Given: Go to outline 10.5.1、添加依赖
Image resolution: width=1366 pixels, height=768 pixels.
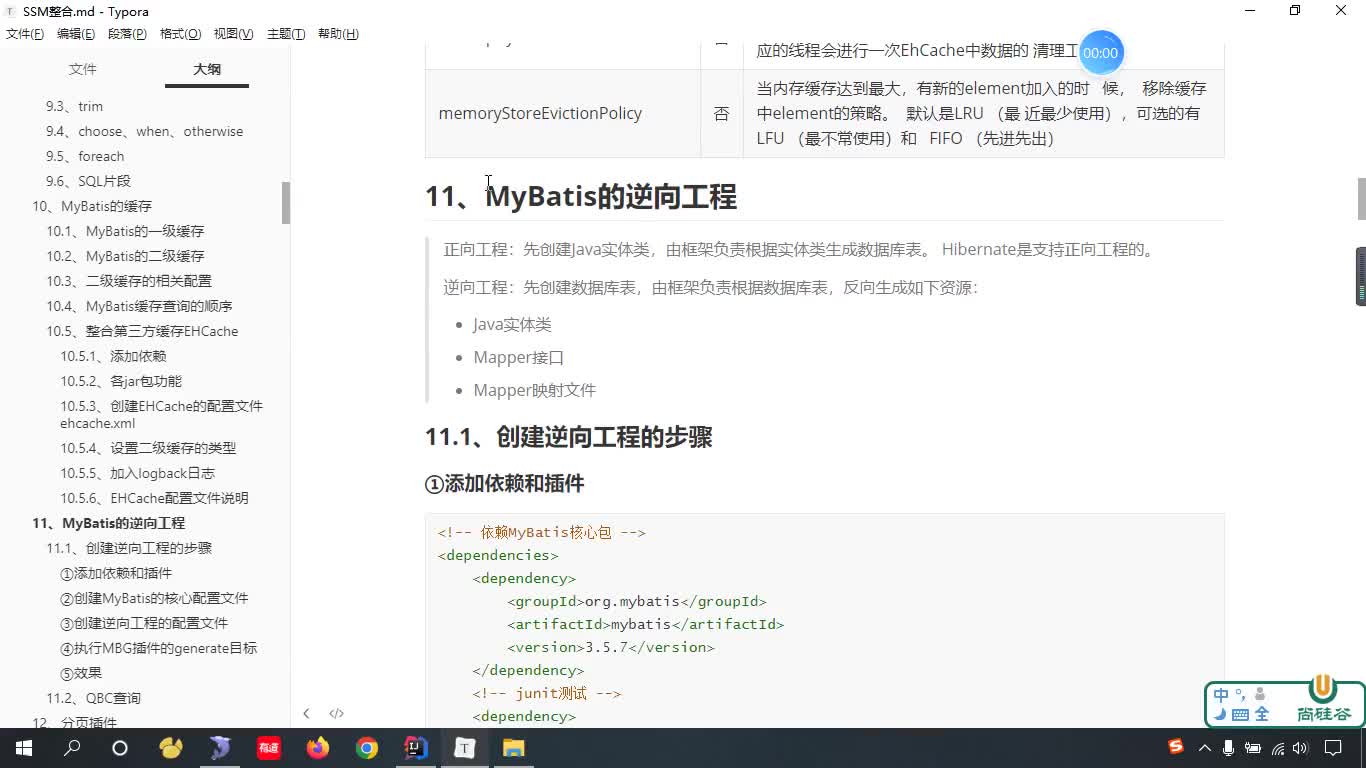Looking at the screenshot, I should pyautogui.click(x=113, y=356).
